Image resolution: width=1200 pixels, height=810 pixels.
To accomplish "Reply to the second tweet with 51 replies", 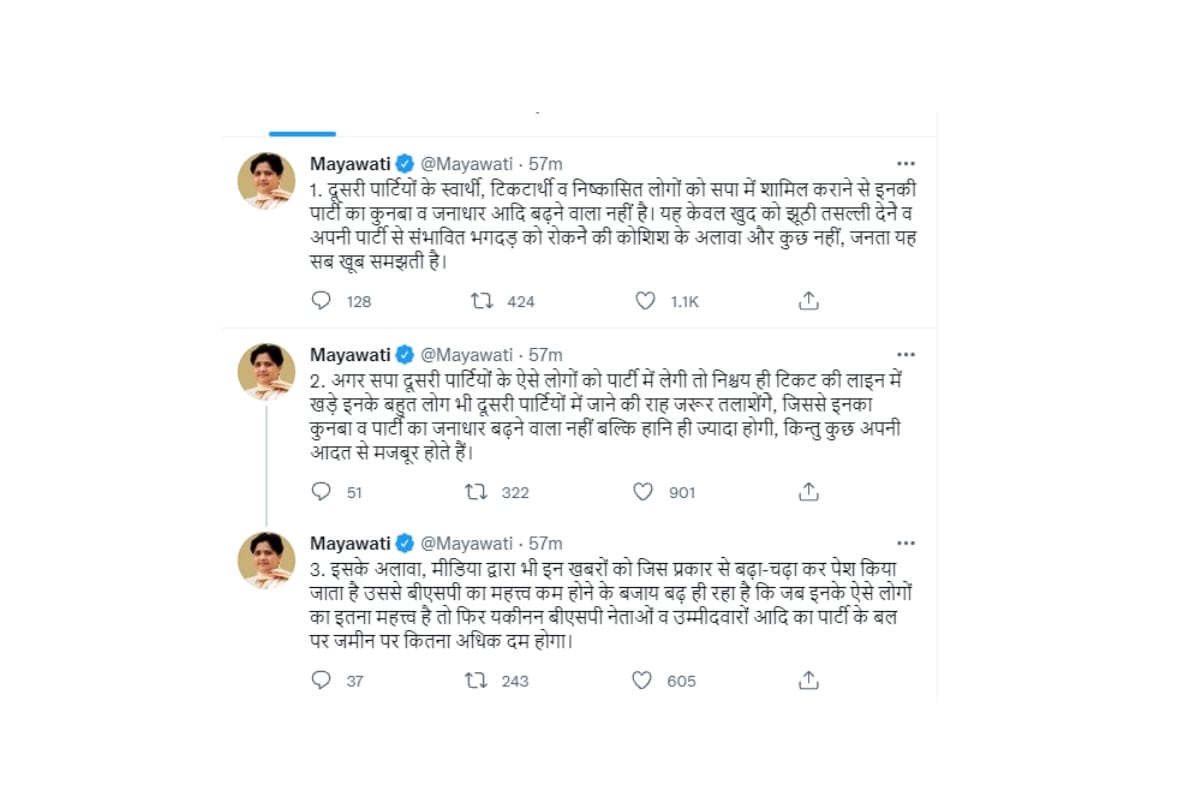I will (x=321, y=491).
